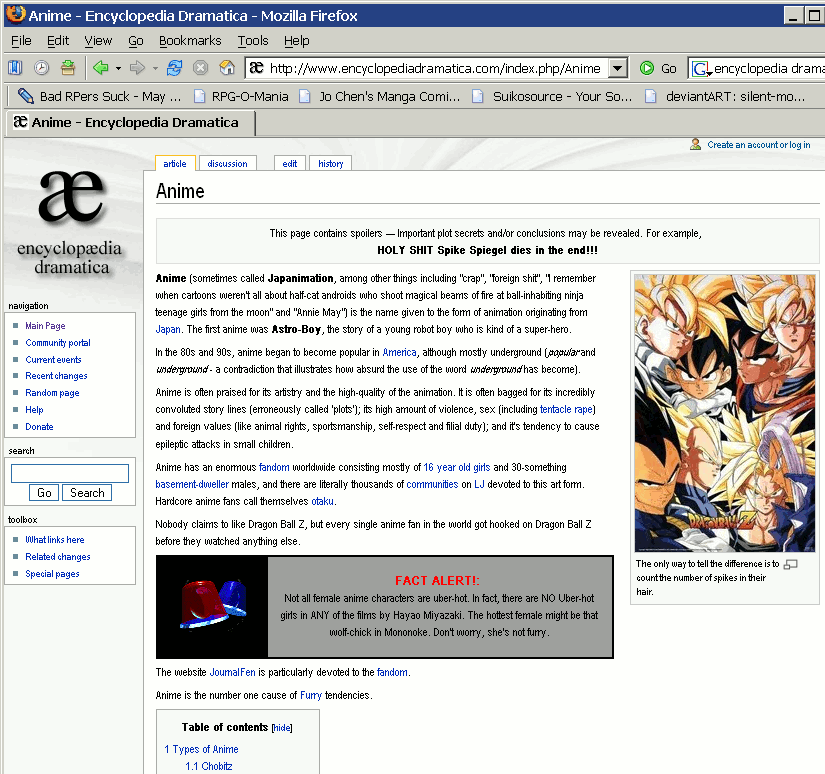Open the File menu

(21, 41)
